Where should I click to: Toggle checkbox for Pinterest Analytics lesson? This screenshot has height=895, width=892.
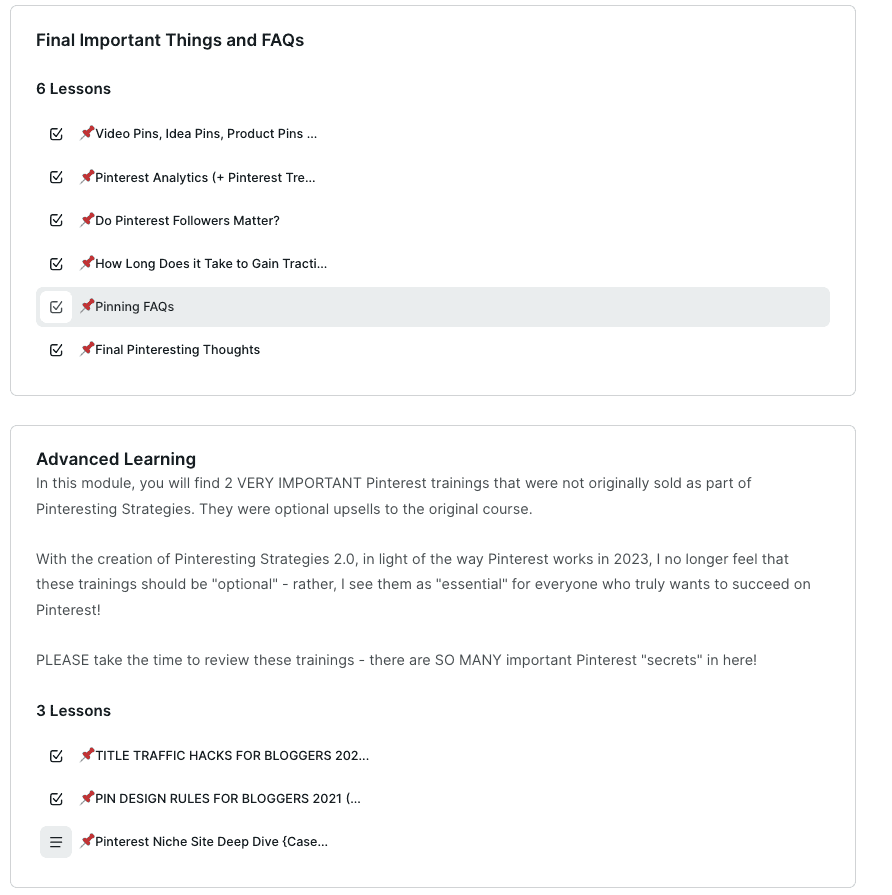[x=56, y=176]
